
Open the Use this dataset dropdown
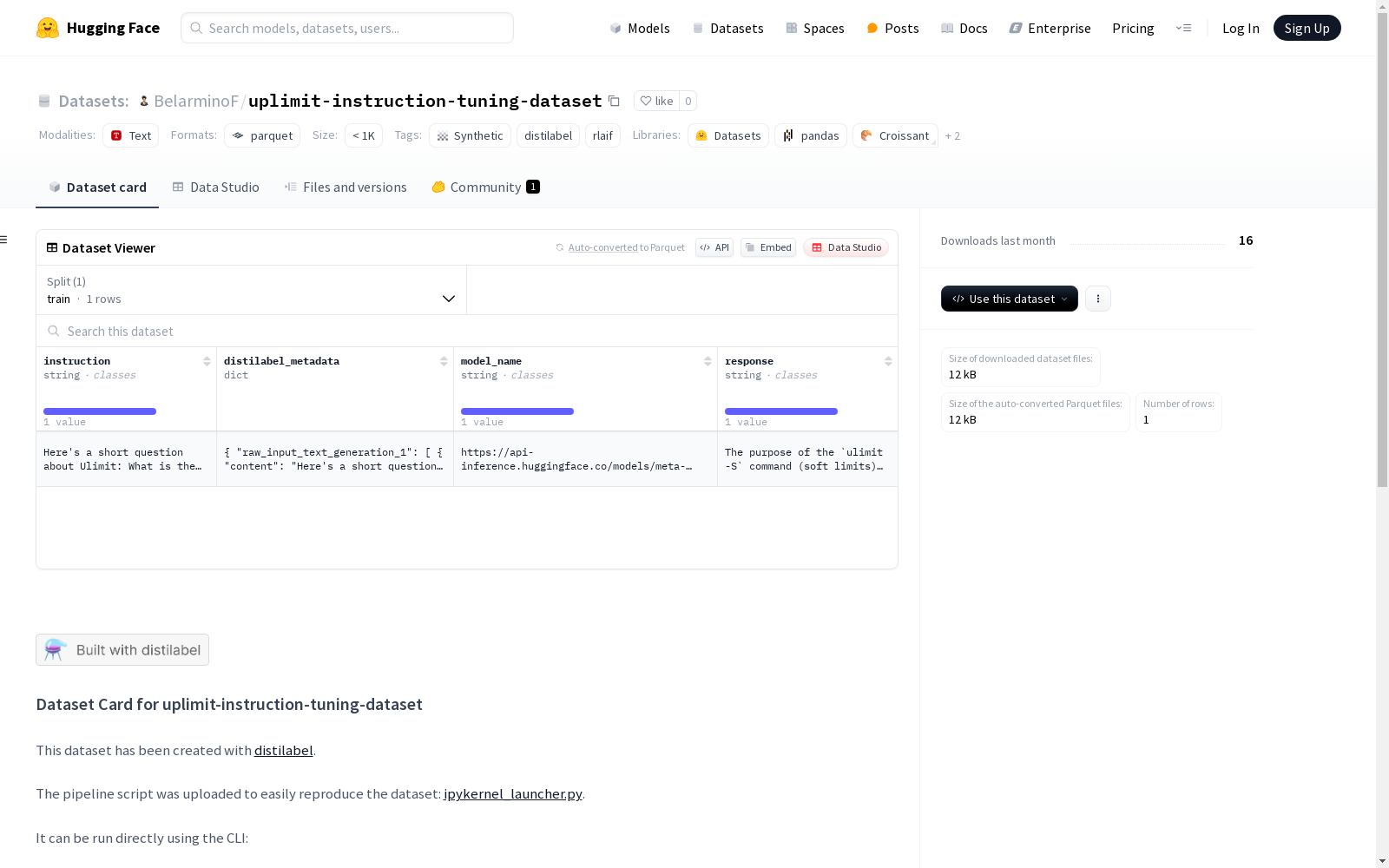(1010, 299)
